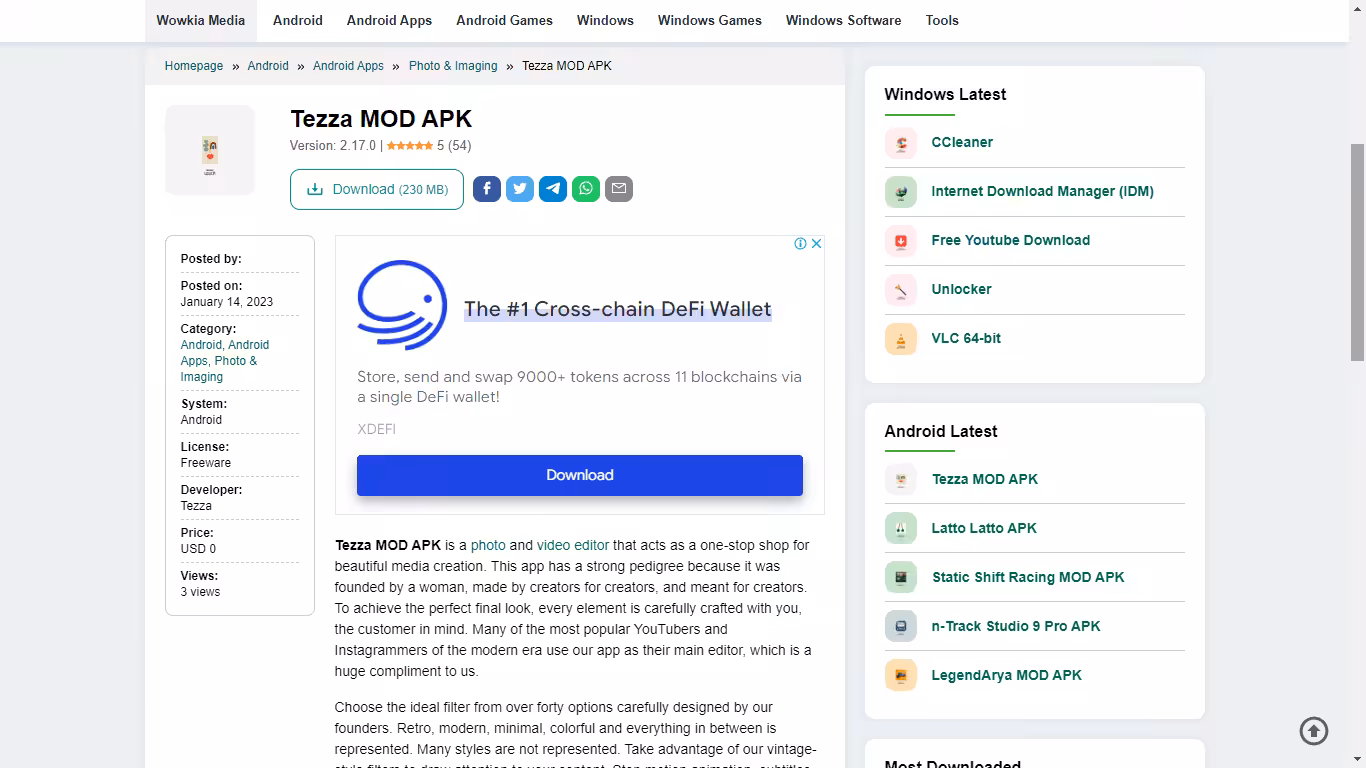Click the Tezza app thumbnail image

pos(210,150)
